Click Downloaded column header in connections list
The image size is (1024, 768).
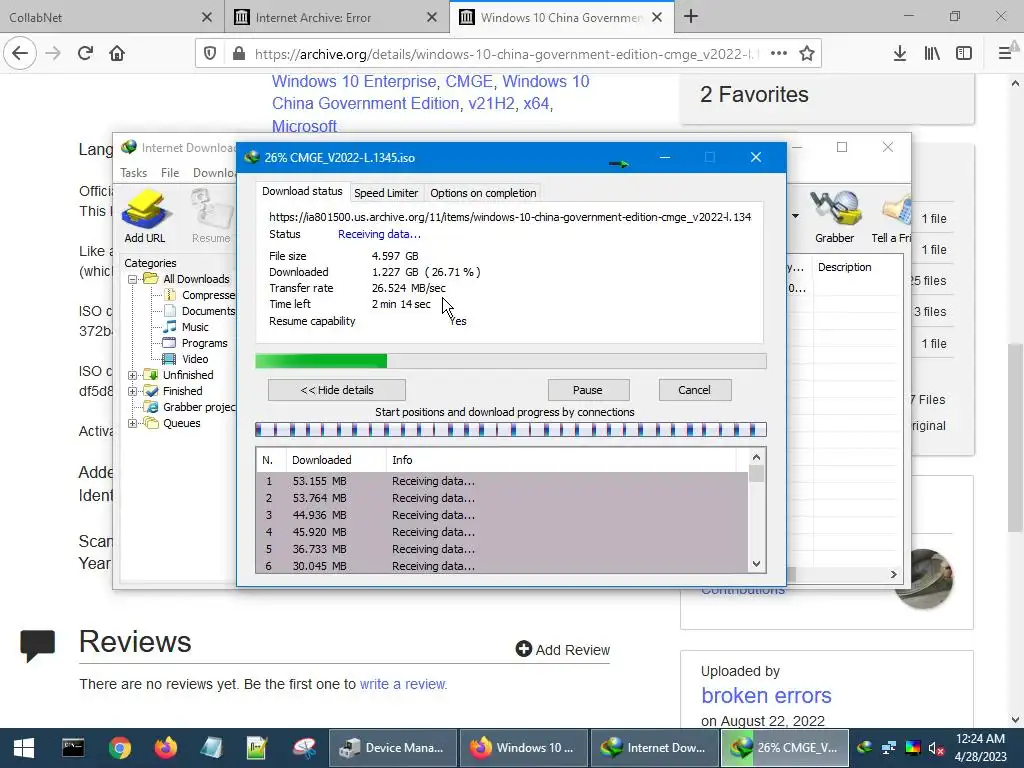[x=336, y=460]
